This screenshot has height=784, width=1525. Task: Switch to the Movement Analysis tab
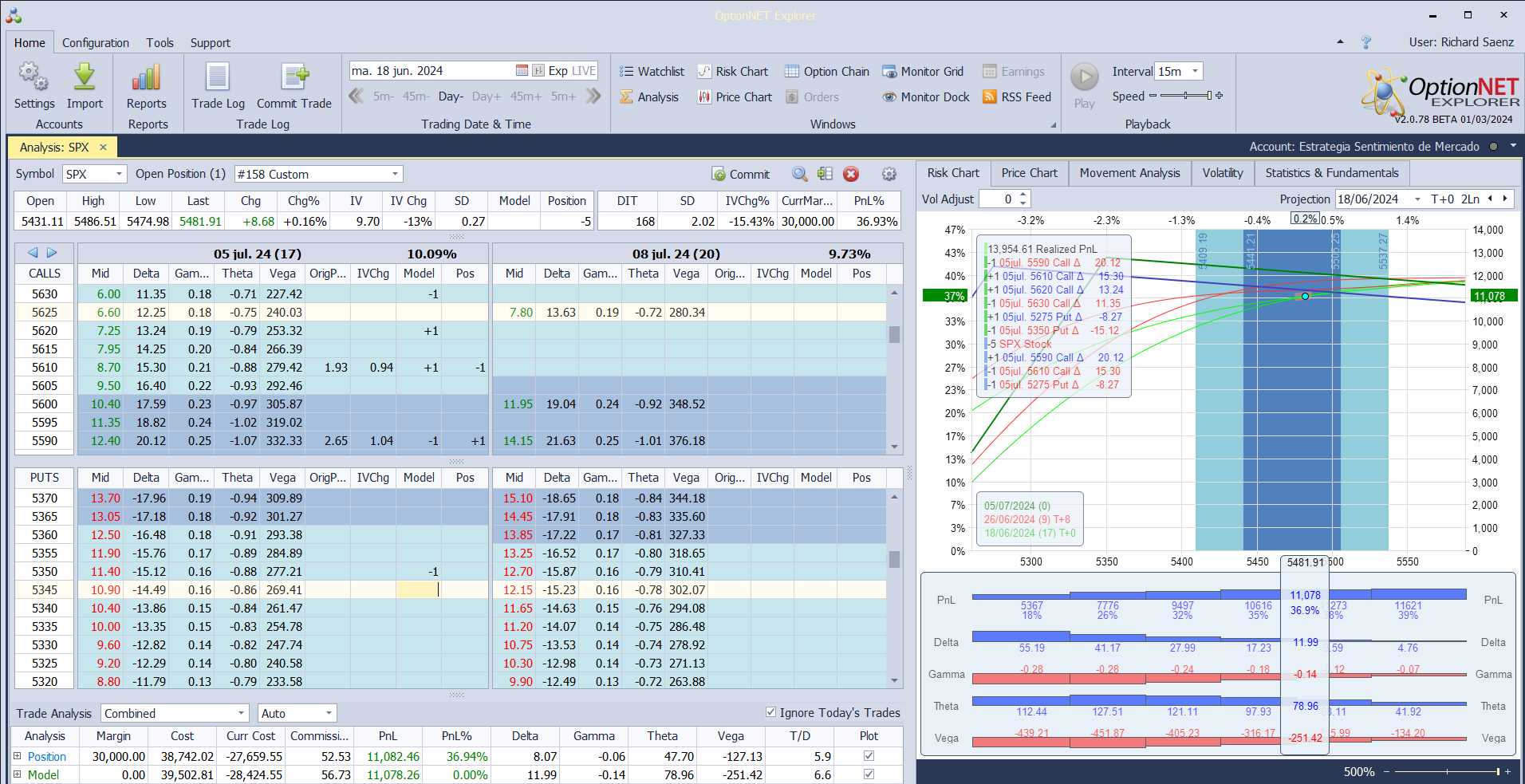tap(1129, 173)
